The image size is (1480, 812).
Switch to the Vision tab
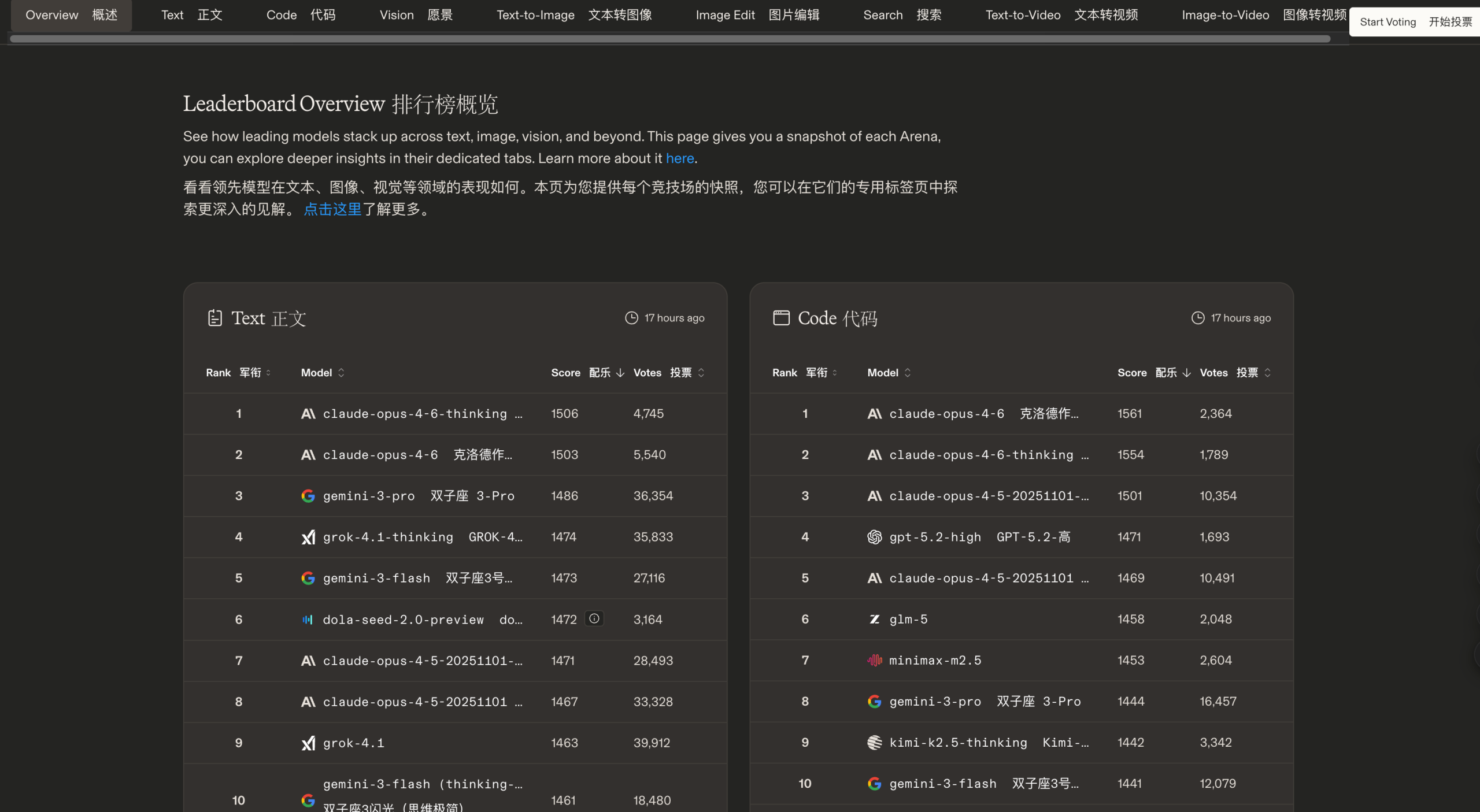click(416, 15)
